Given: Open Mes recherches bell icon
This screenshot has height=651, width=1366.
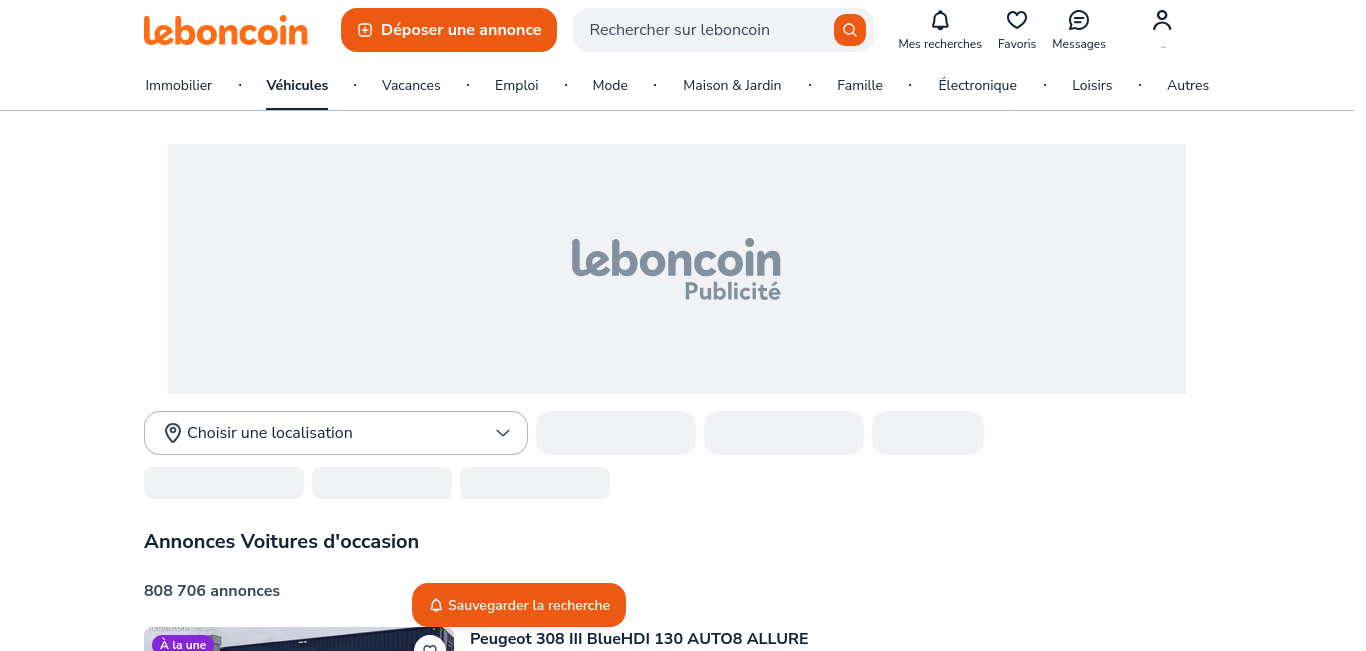Looking at the screenshot, I should coord(940,21).
